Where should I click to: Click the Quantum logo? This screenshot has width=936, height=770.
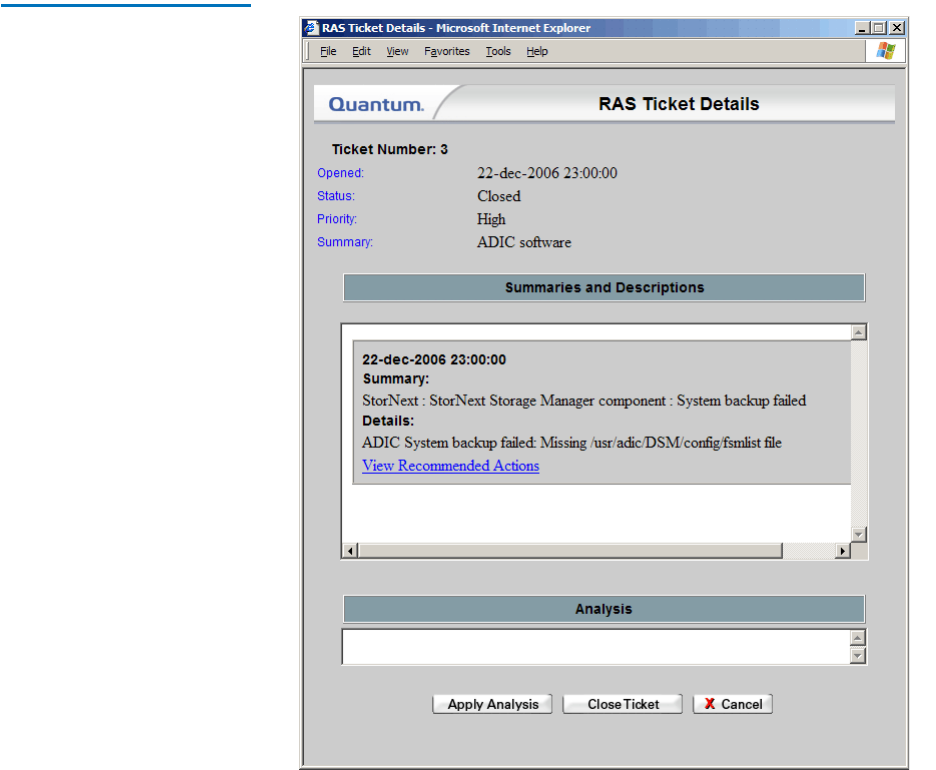376,104
